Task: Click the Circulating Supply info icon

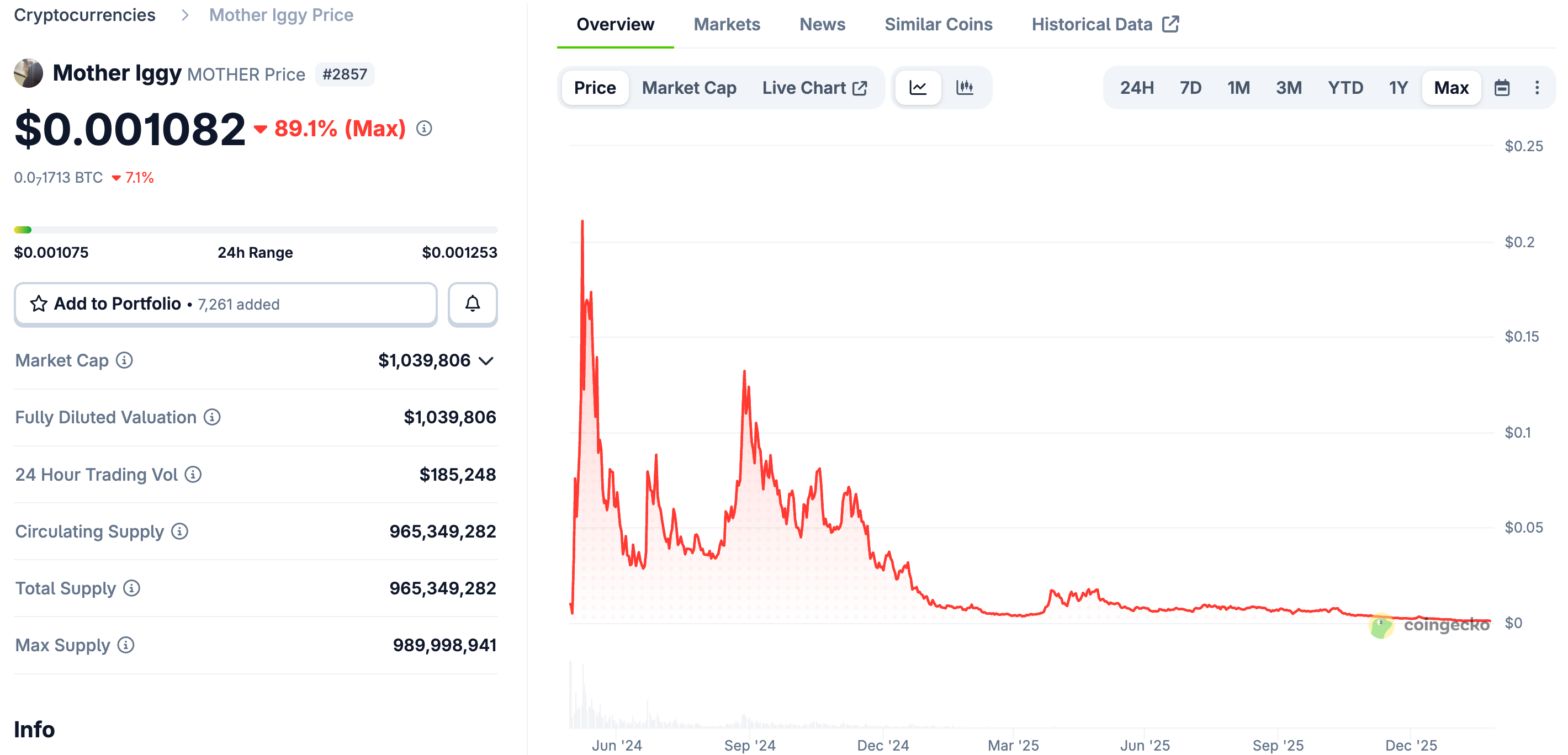Action: tap(179, 531)
